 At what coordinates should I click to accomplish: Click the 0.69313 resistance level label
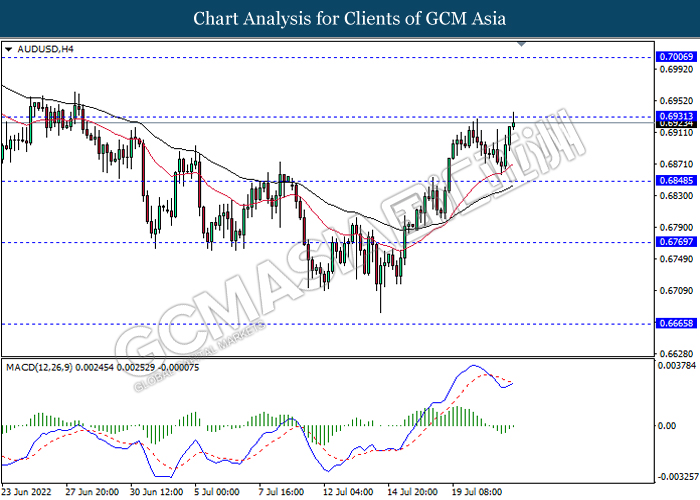pos(676,116)
